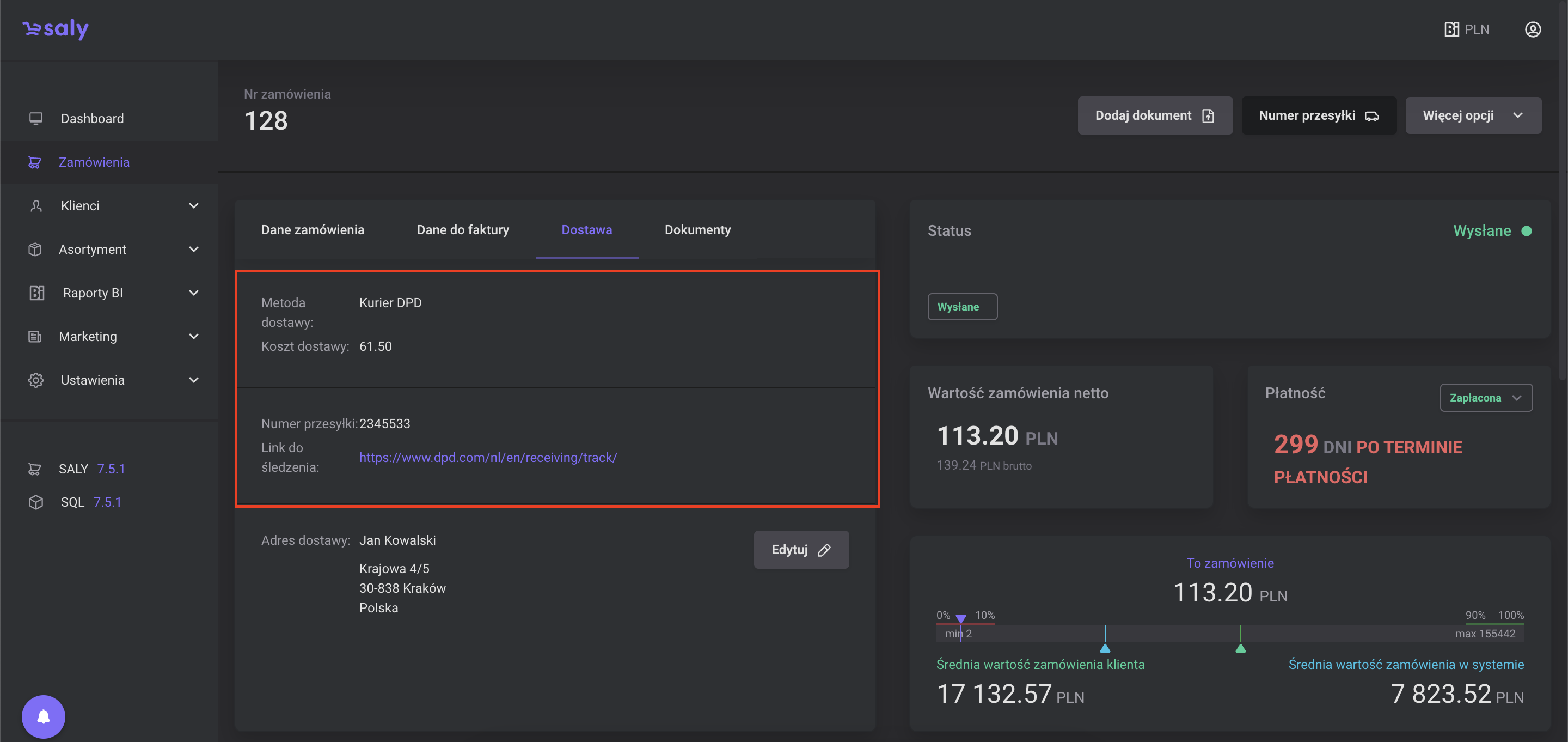The width and height of the screenshot is (1568, 742).
Task: Click the notification bell icon
Action: [x=43, y=716]
